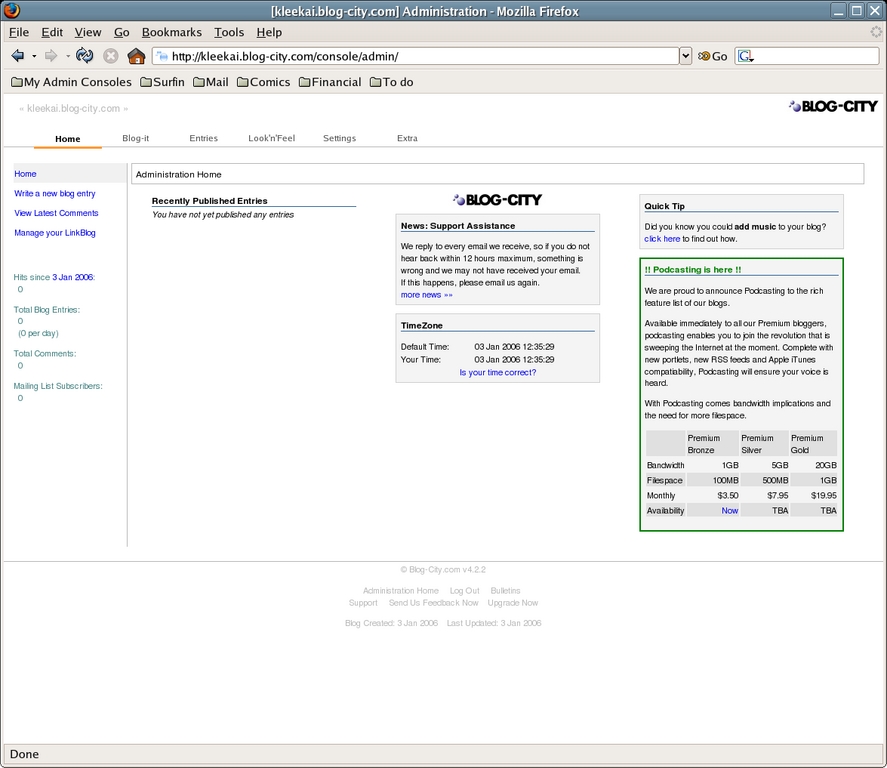Switch to the Entries tab
This screenshot has height=768, width=887.
[203, 138]
